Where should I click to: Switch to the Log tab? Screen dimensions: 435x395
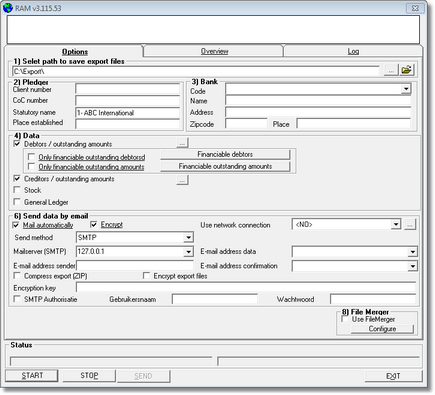coord(353,51)
